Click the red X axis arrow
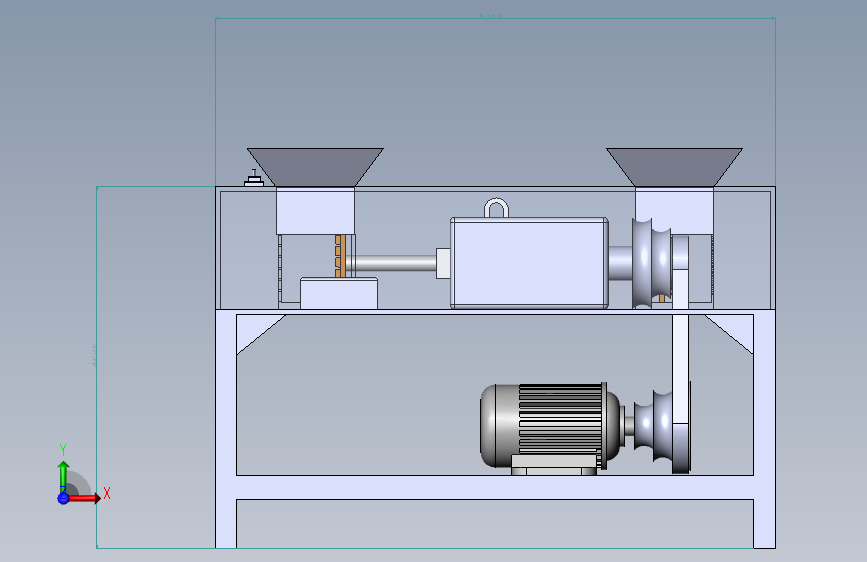 [x=85, y=498]
